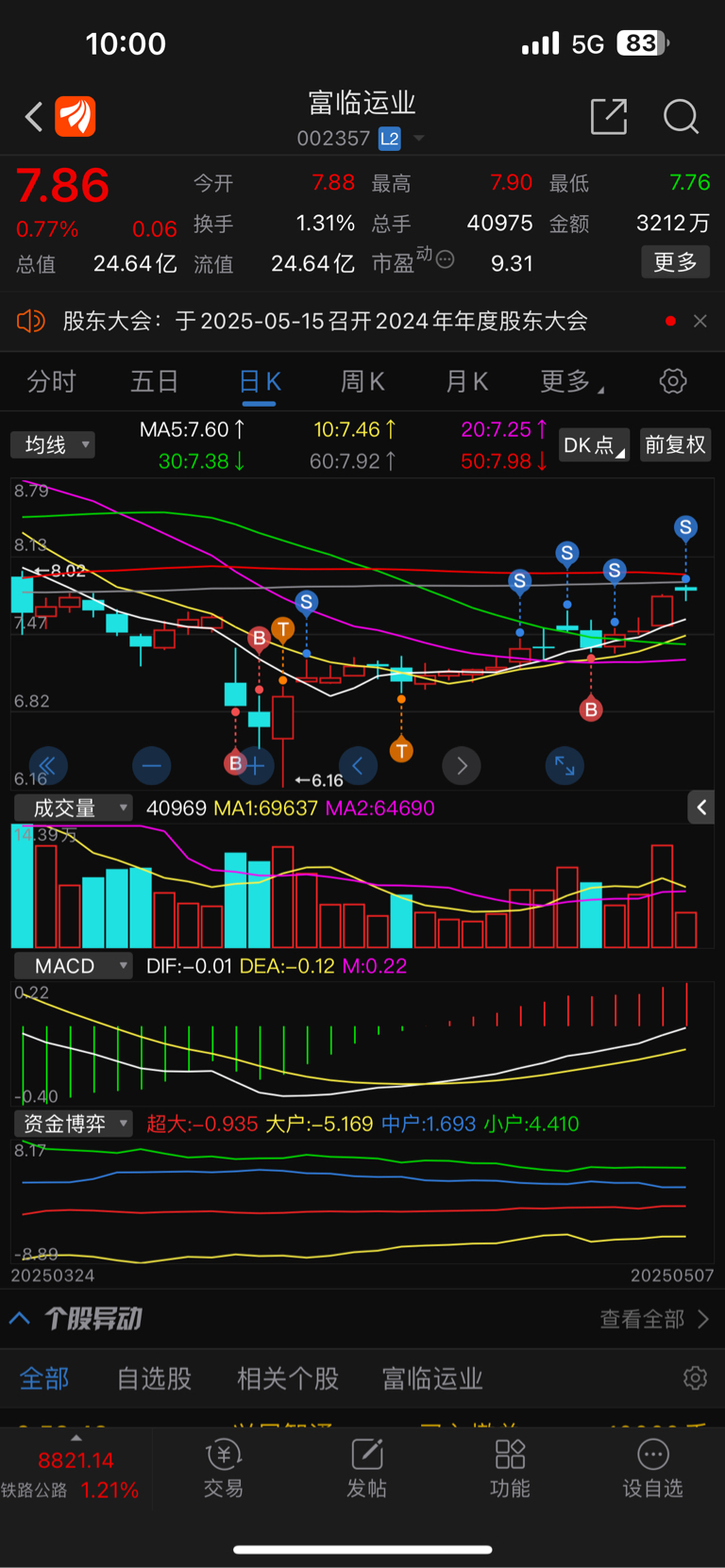The width and height of the screenshot is (725, 1568).
Task: Open chart settings gear icon
Action: tap(673, 382)
